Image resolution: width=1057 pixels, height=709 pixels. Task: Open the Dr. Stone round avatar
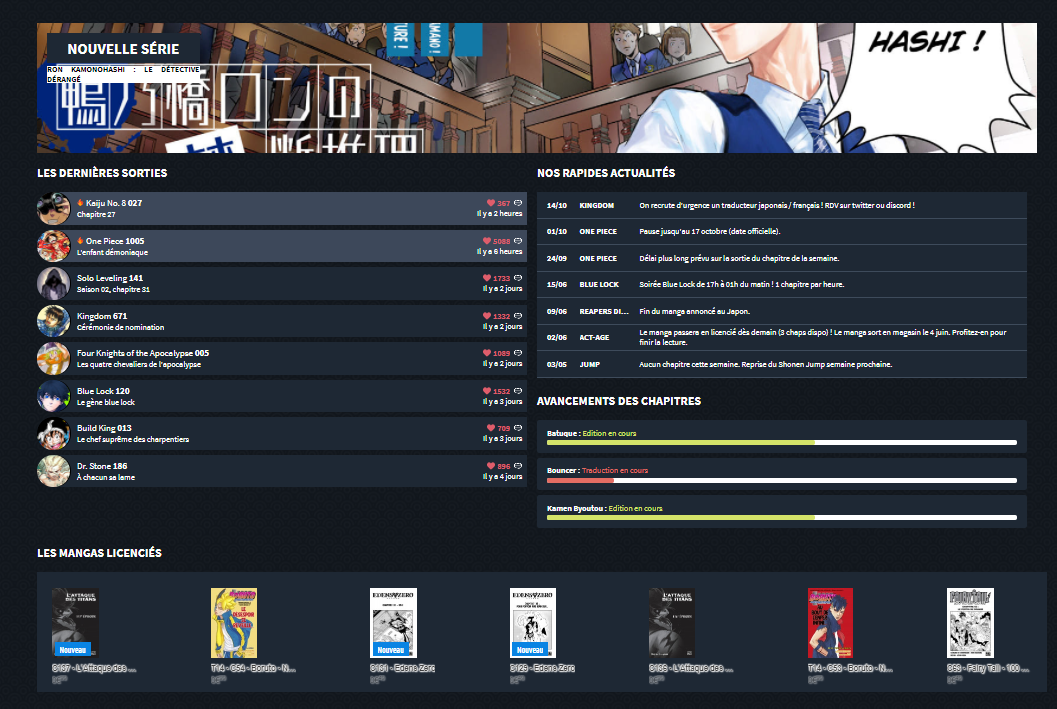54,471
